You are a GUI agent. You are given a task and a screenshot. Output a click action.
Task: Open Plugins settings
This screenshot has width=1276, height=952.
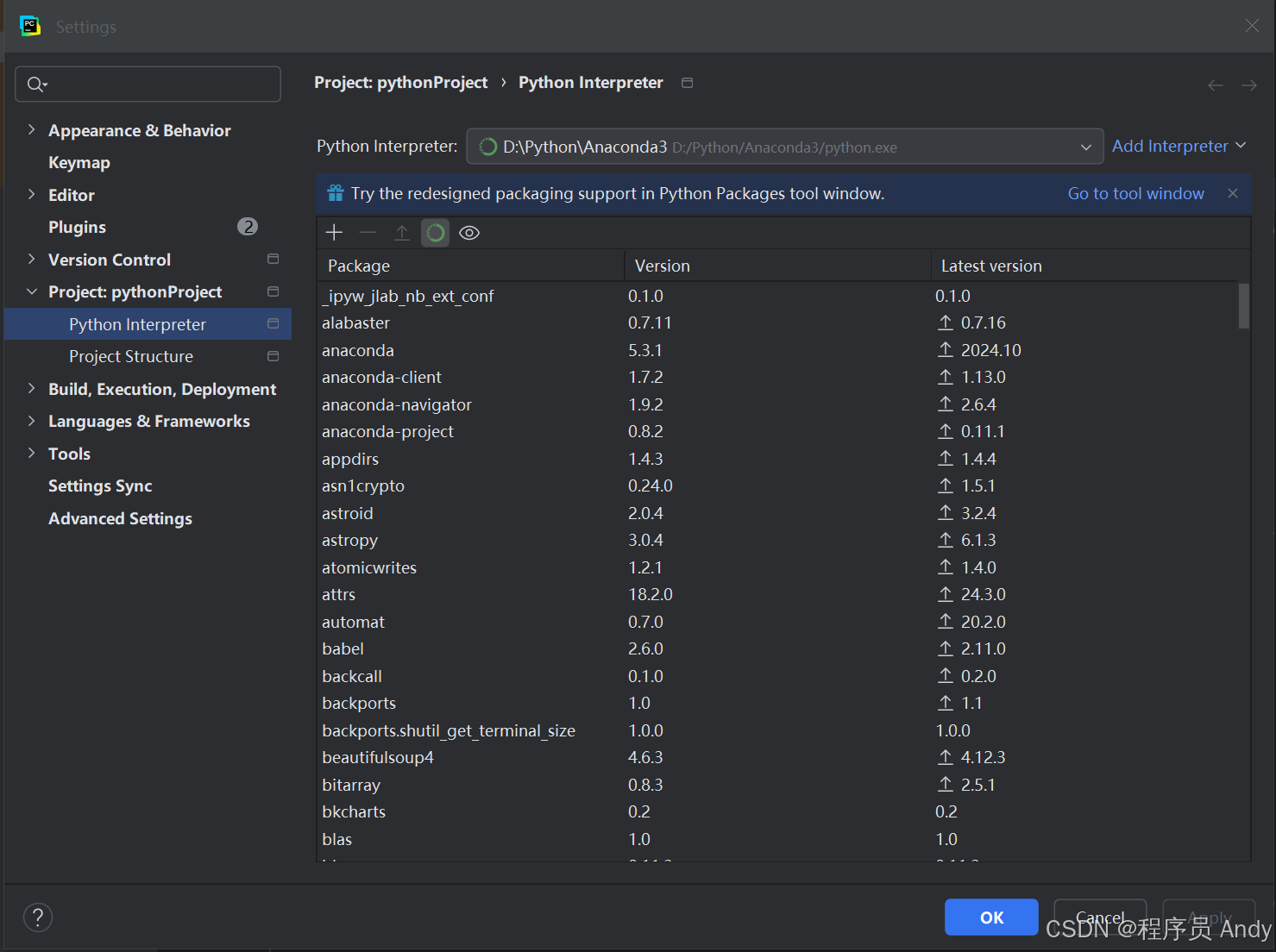pyautogui.click(x=77, y=227)
